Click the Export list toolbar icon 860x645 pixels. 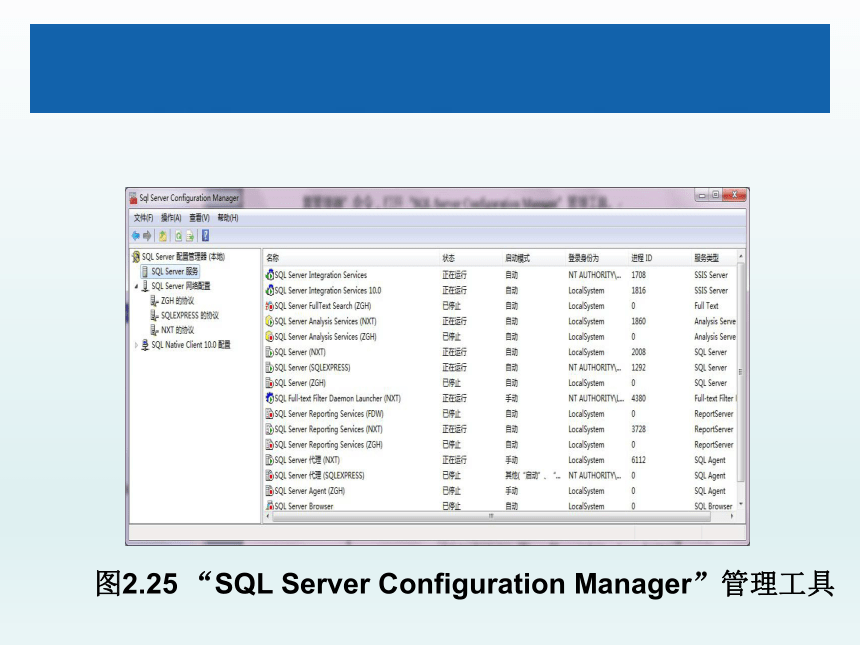point(190,236)
